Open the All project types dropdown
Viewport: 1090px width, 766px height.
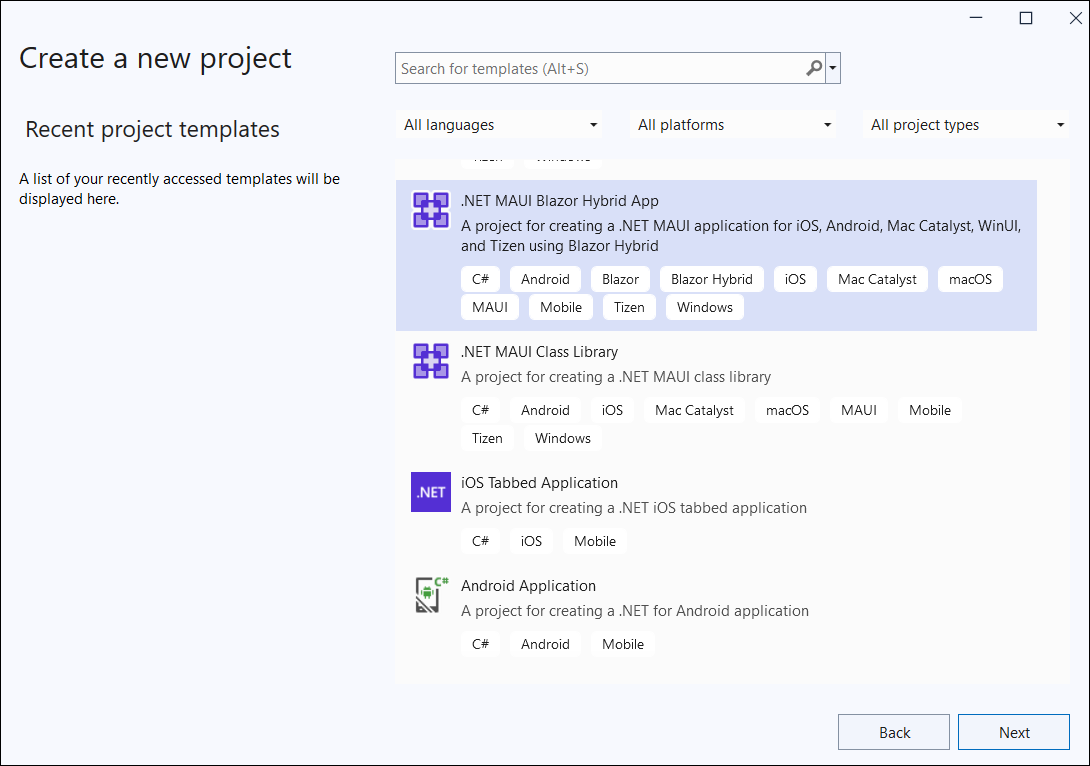[966, 125]
